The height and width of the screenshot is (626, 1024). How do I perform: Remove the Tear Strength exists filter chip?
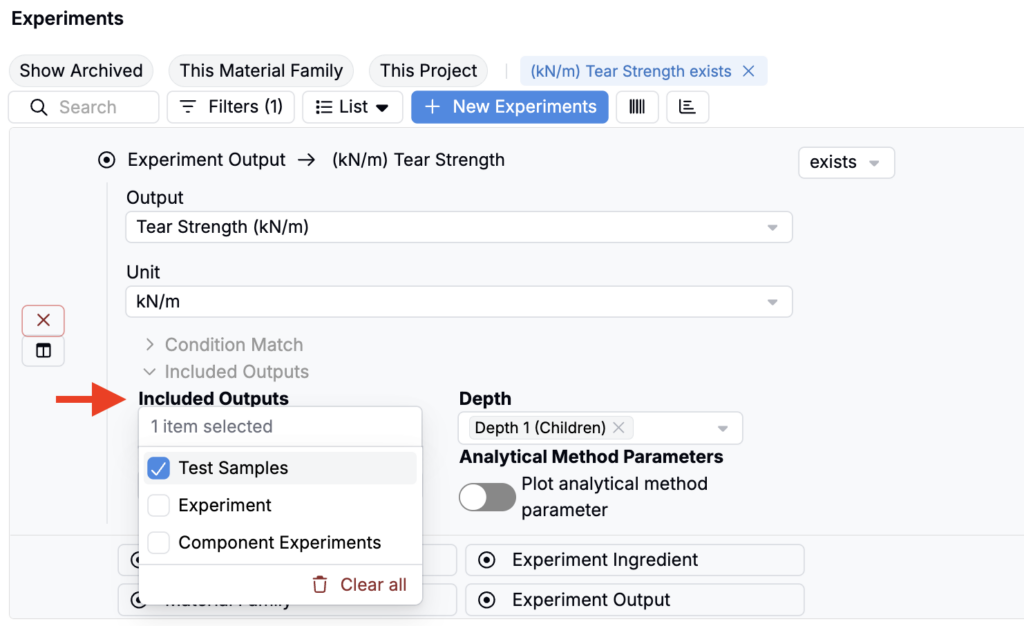(x=748, y=71)
